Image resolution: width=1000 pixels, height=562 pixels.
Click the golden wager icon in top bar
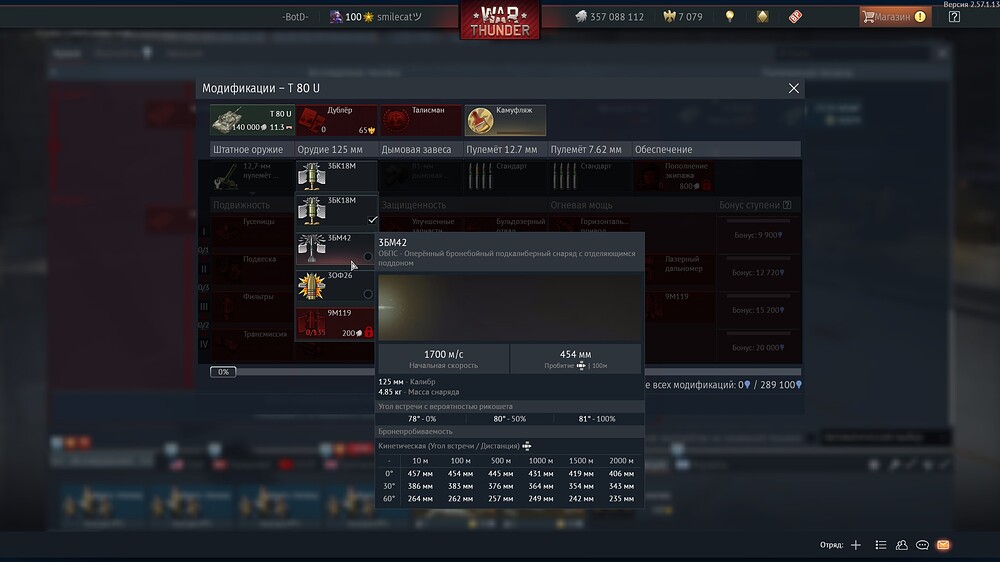click(x=762, y=17)
